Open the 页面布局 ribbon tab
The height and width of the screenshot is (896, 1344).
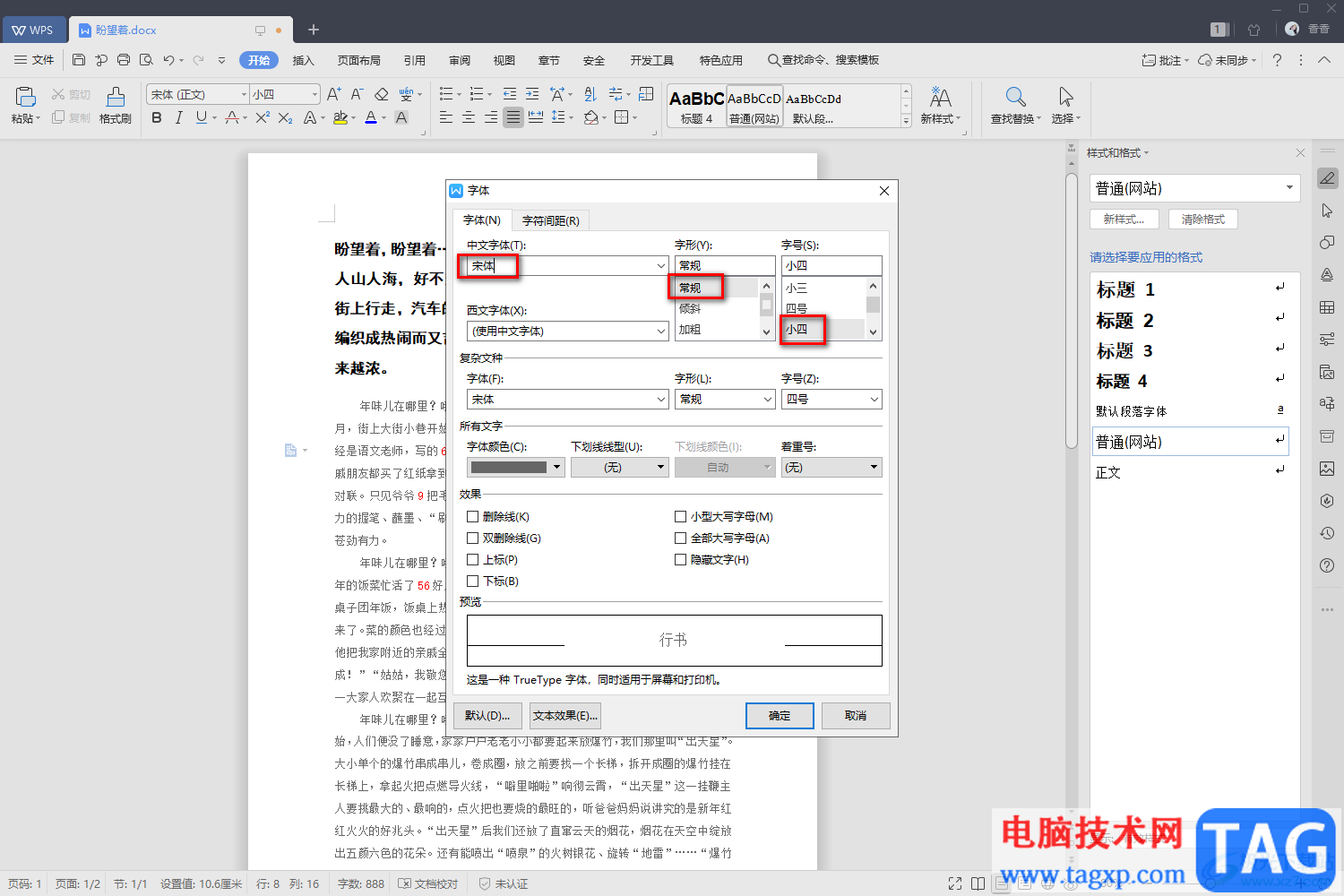pos(359,60)
